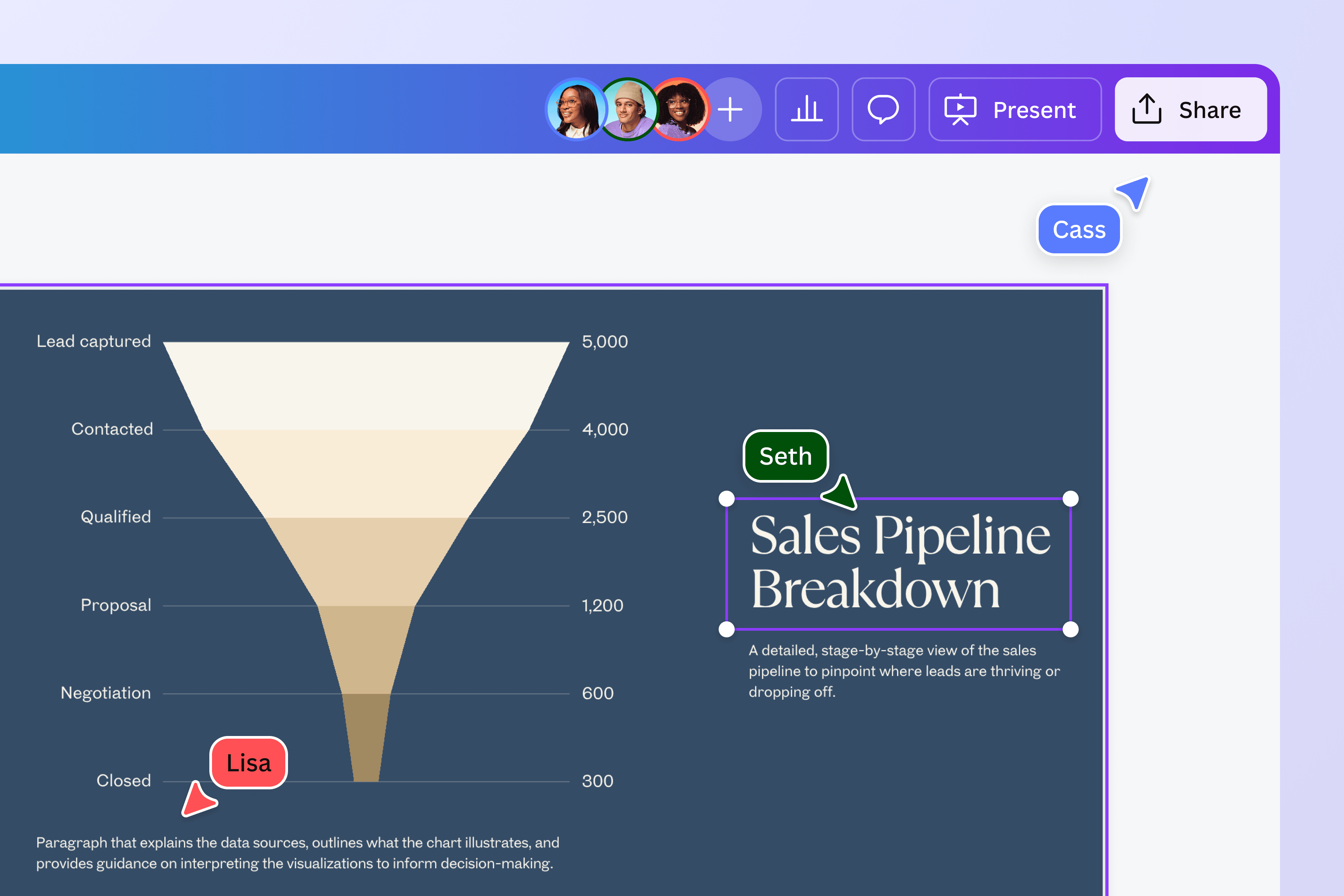The image size is (1344, 896).
Task: Click Seth's cursor name label
Action: pos(786,455)
